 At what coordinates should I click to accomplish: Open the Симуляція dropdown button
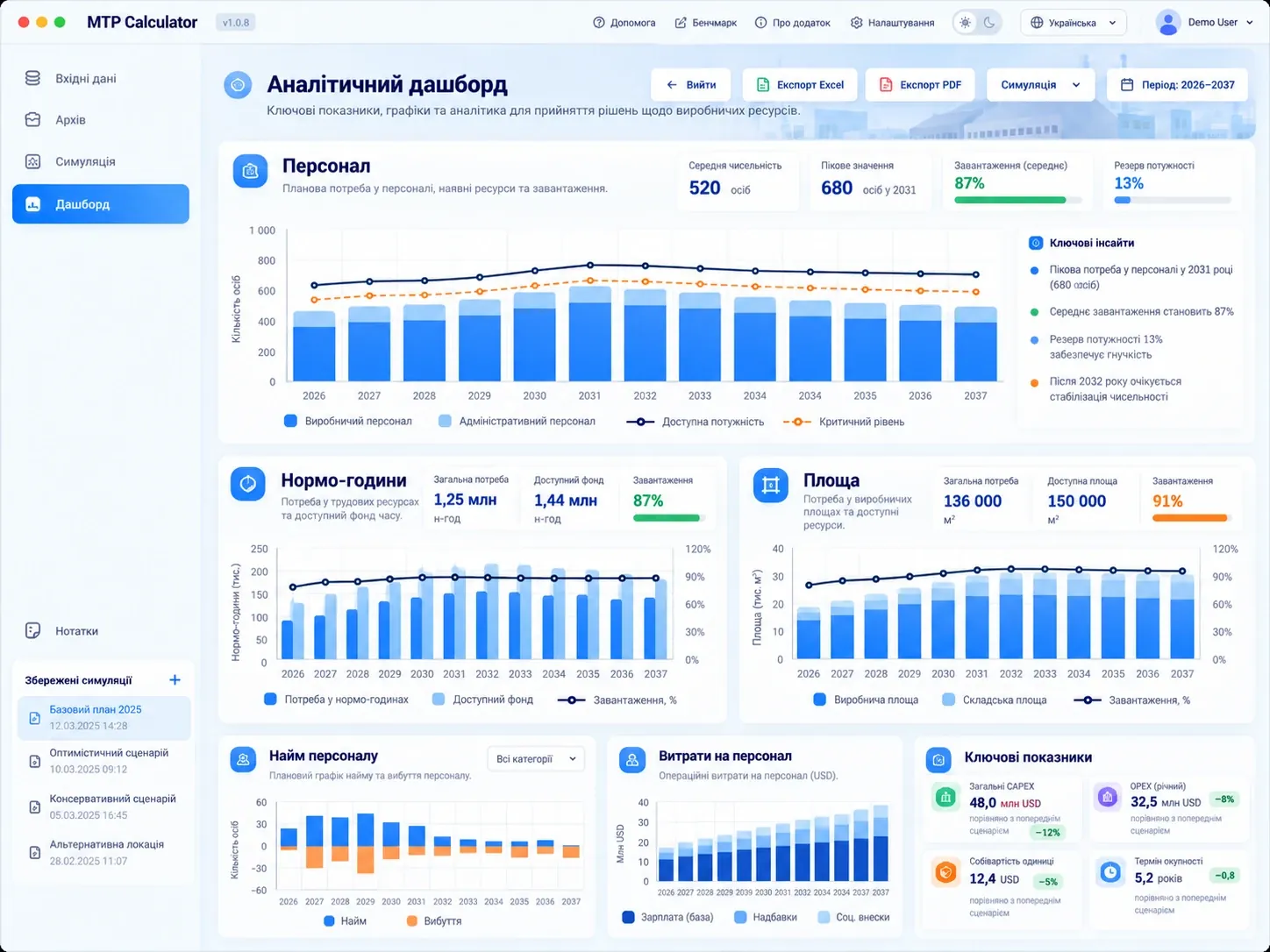point(1040,85)
